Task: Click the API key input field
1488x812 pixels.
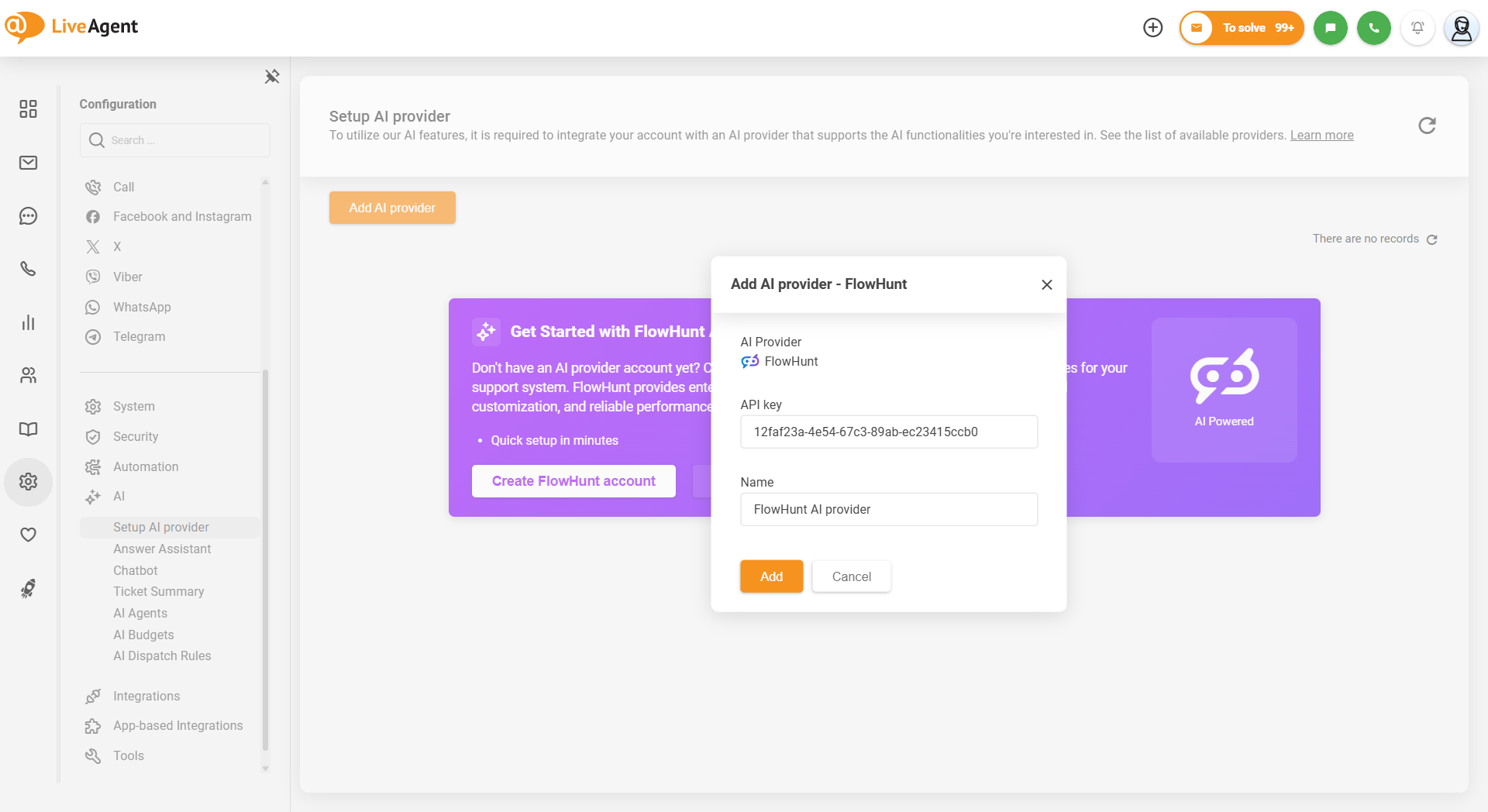Action: (x=889, y=432)
